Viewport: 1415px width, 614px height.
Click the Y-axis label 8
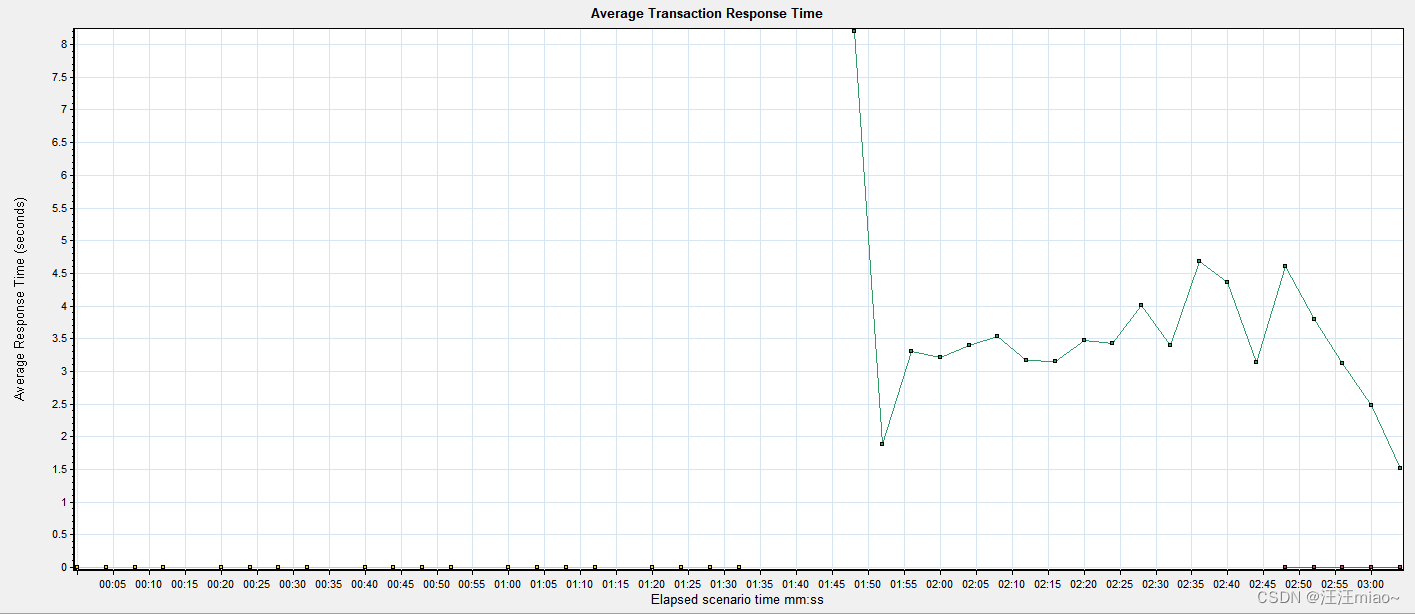tap(63, 44)
